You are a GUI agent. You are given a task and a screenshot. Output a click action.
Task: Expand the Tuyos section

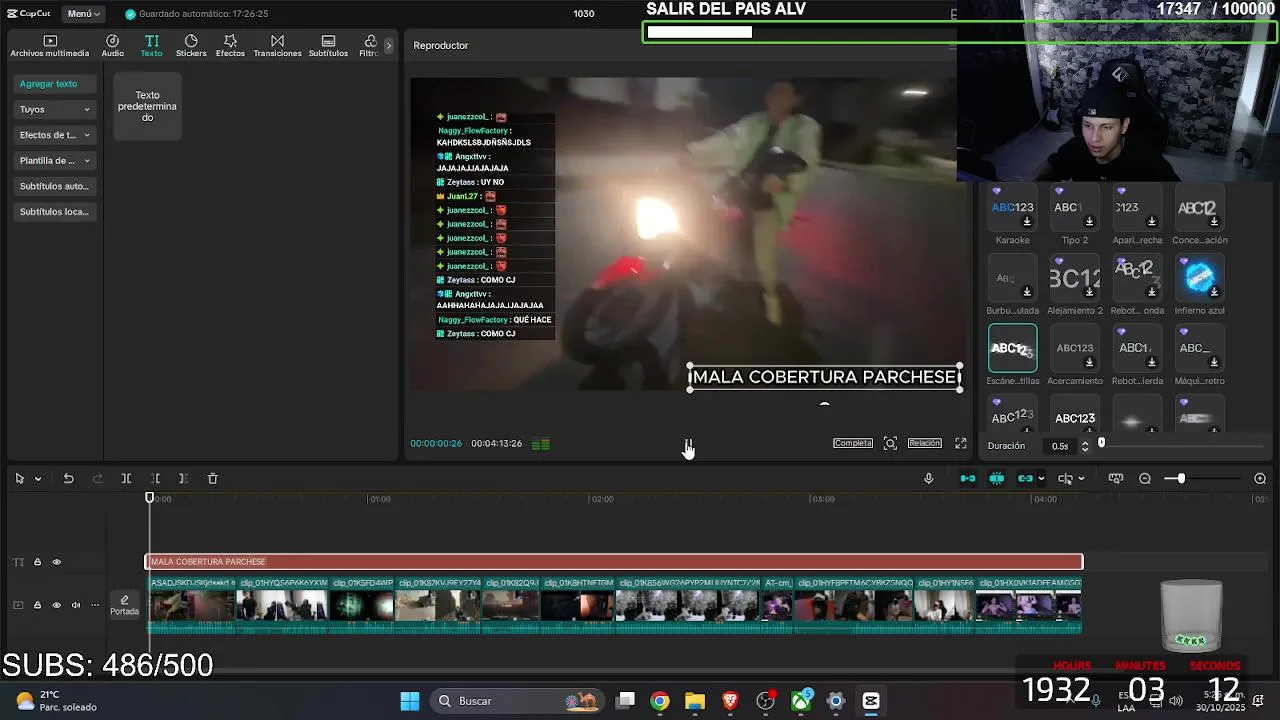tap(55, 109)
